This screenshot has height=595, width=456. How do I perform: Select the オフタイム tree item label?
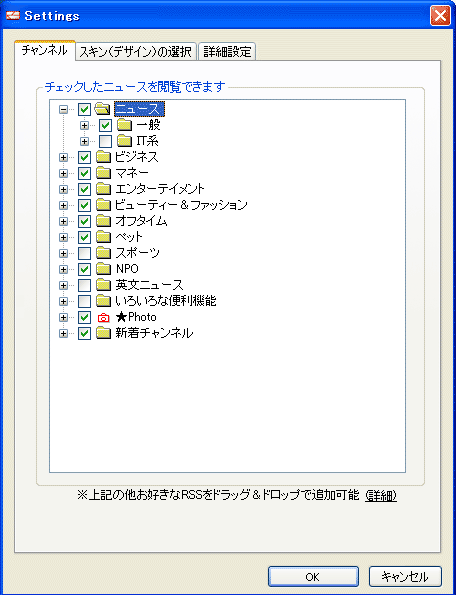pyautogui.click(x=141, y=221)
